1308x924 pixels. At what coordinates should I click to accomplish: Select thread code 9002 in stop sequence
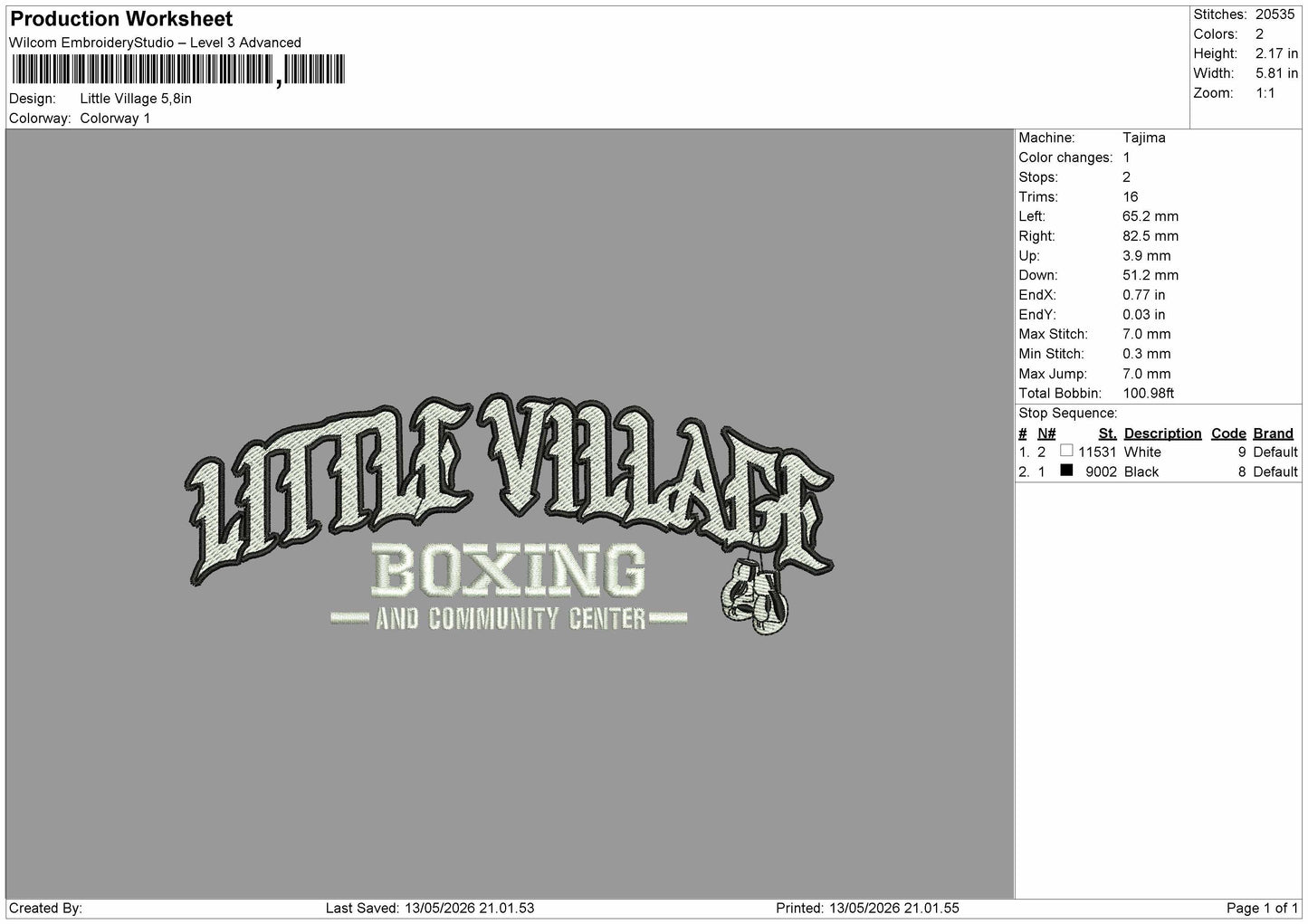click(x=1101, y=472)
